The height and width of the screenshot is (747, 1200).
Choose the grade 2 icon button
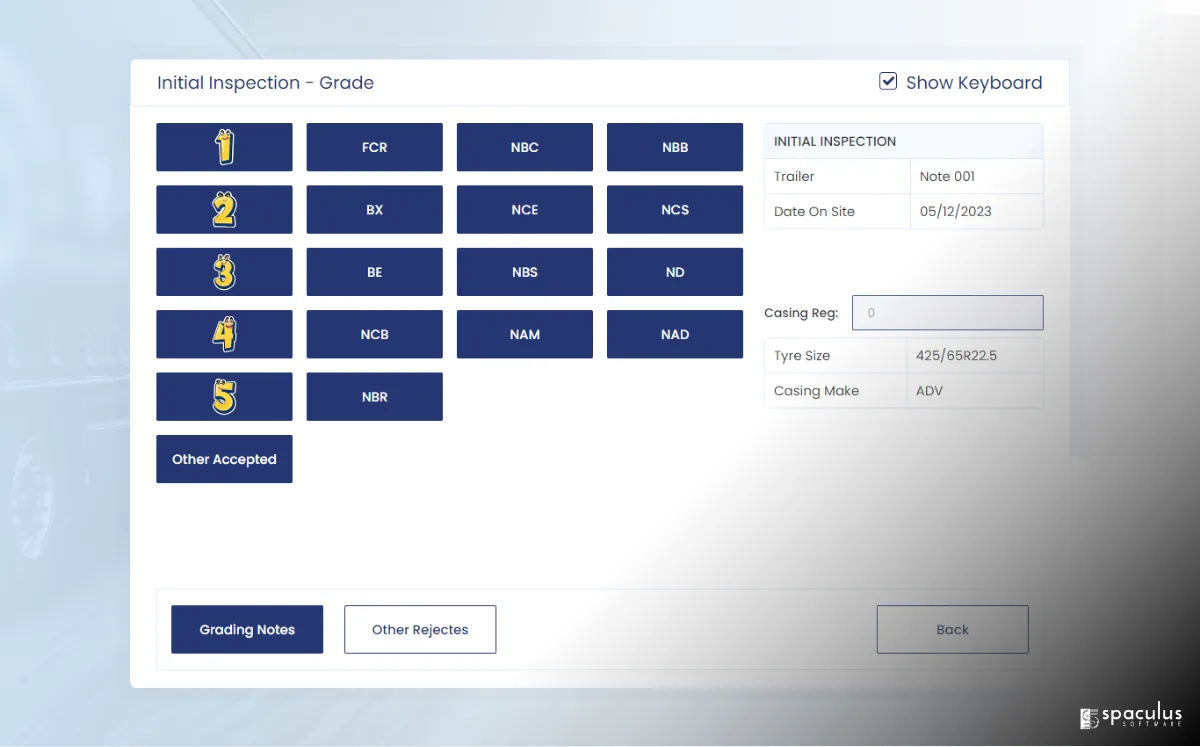(224, 210)
